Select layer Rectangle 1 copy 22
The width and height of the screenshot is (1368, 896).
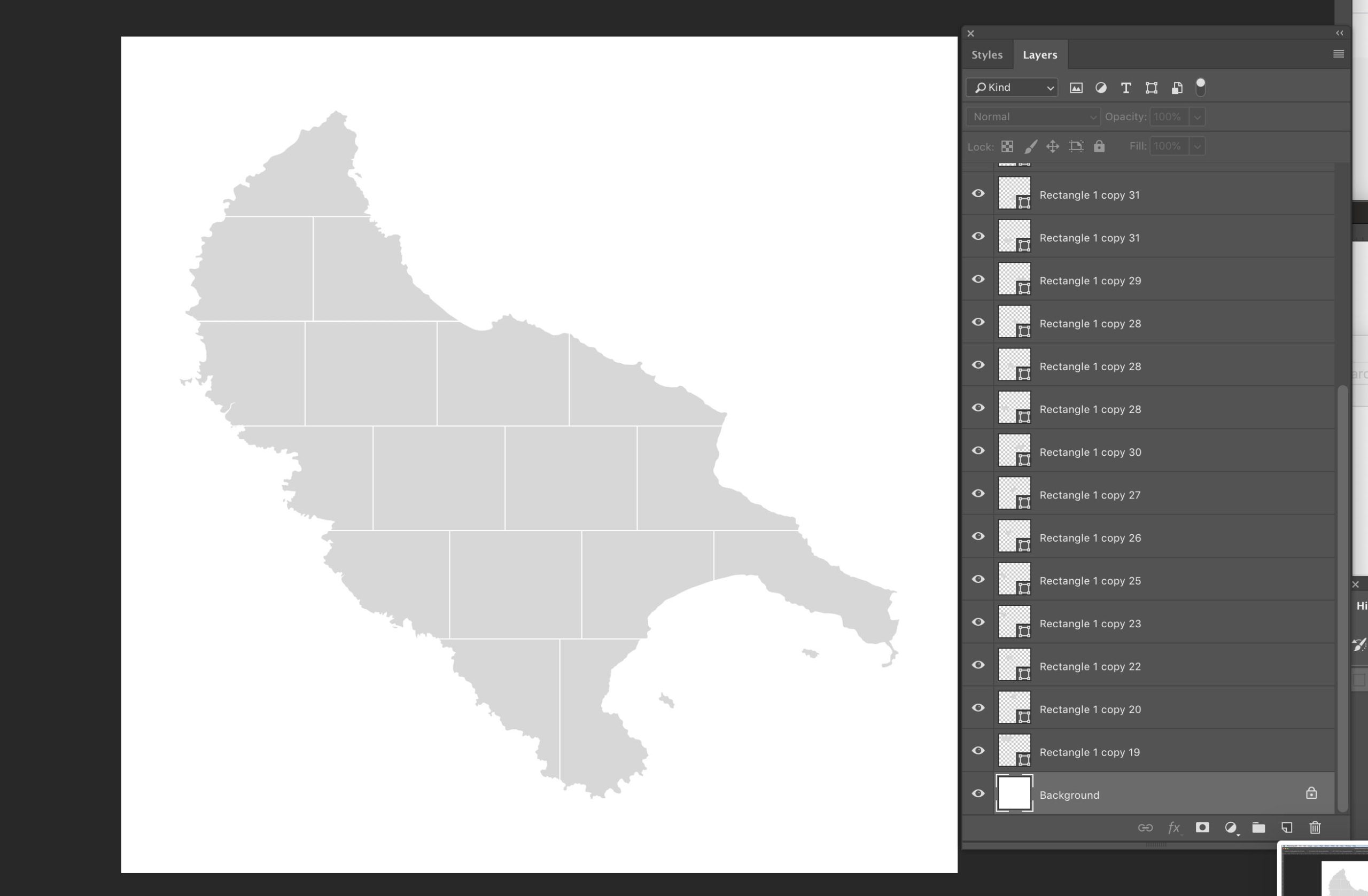1090,667
